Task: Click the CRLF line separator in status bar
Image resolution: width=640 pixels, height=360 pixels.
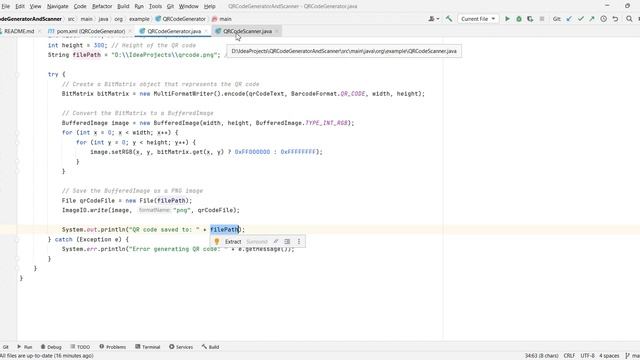Action: pos(569,356)
